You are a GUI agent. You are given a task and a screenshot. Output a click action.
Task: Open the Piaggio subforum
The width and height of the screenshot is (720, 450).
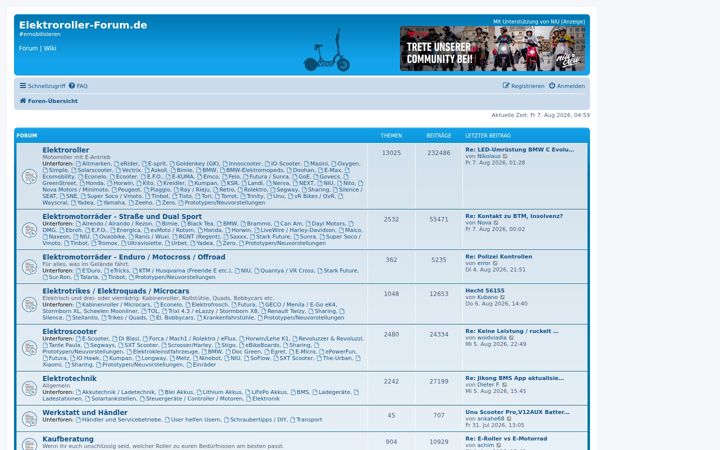[160, 190]
